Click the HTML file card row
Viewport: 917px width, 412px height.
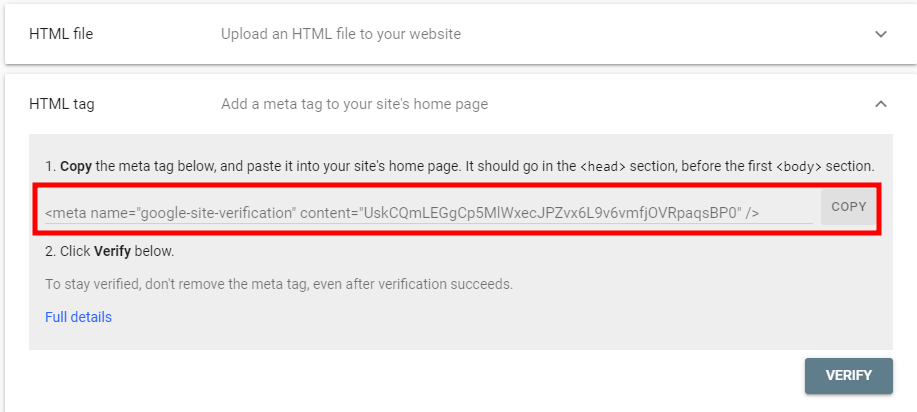[460, 34]
